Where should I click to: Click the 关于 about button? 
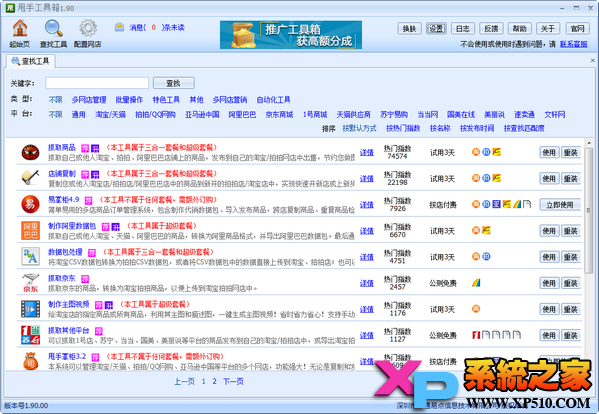pos(548,29)
